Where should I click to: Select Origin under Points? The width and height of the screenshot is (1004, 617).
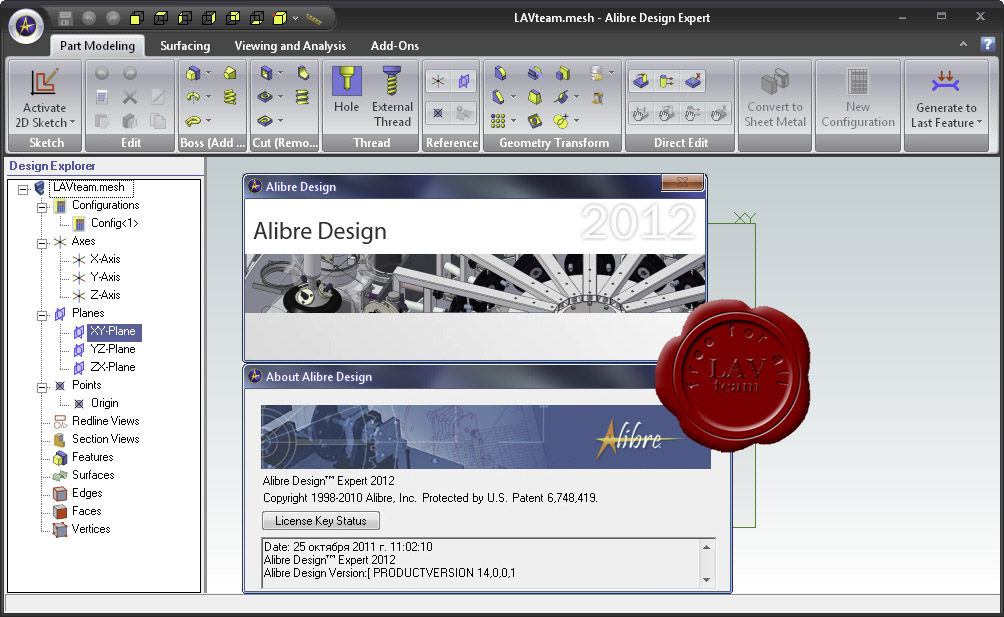(104, 403)
